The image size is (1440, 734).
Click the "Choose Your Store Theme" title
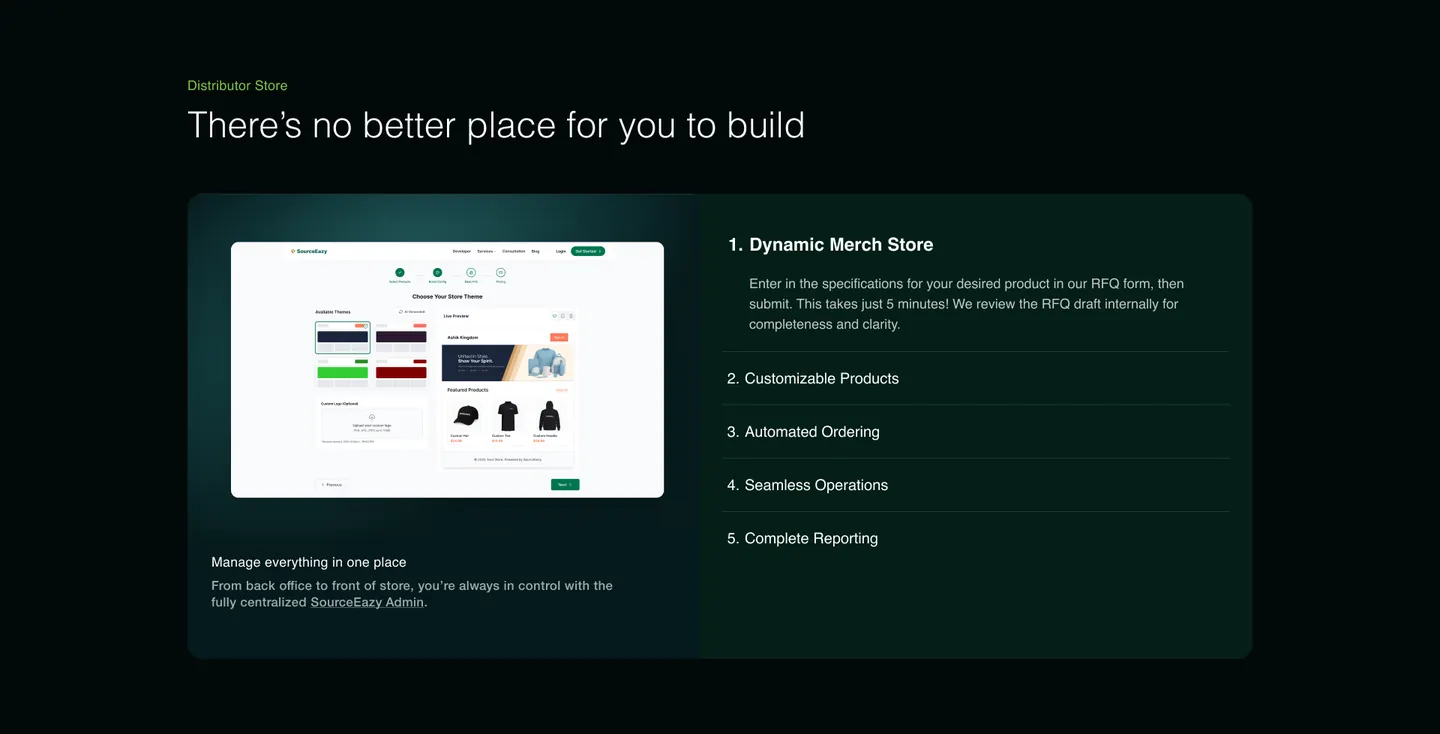coord(447,297)
